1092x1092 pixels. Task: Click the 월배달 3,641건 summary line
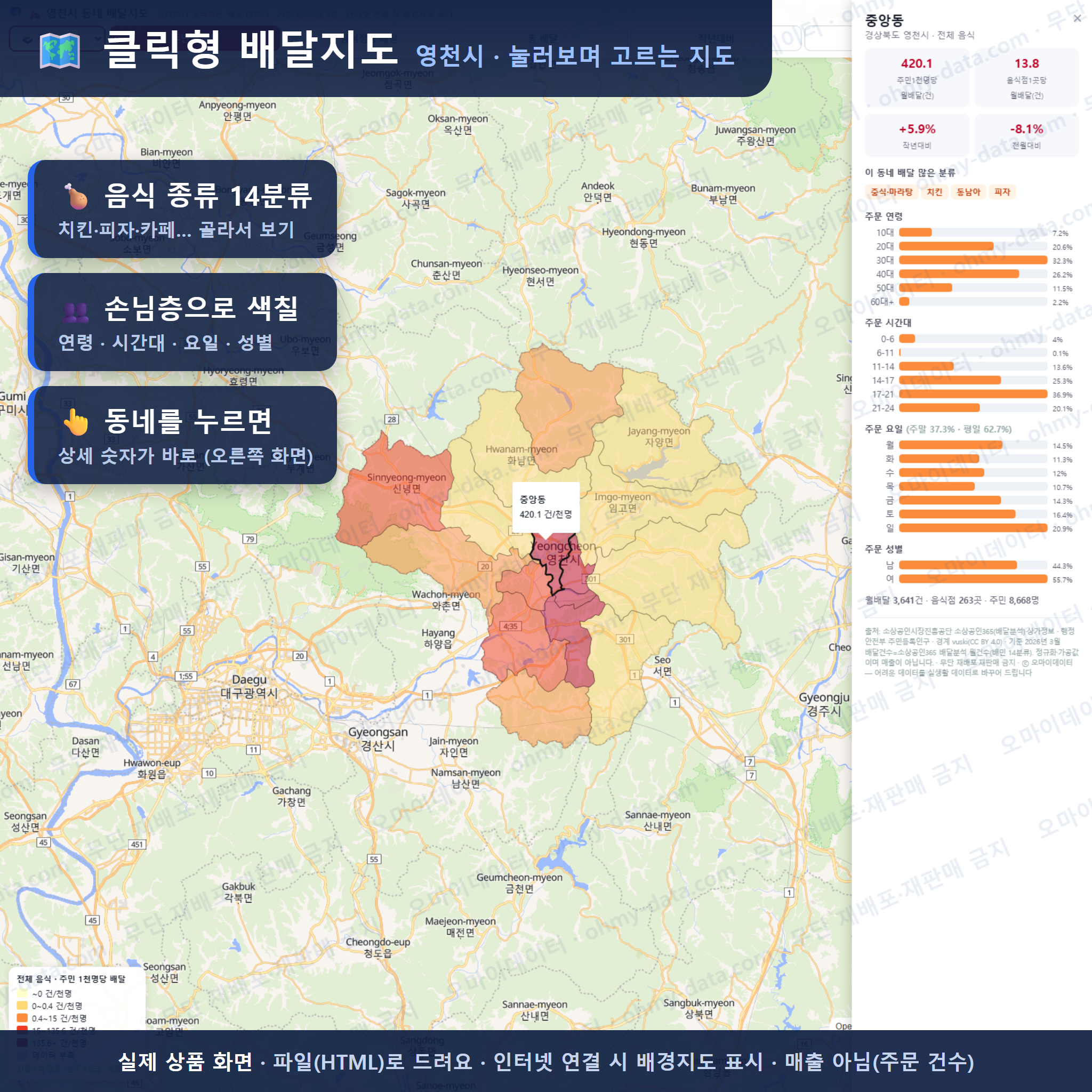[x=952, y=600]
